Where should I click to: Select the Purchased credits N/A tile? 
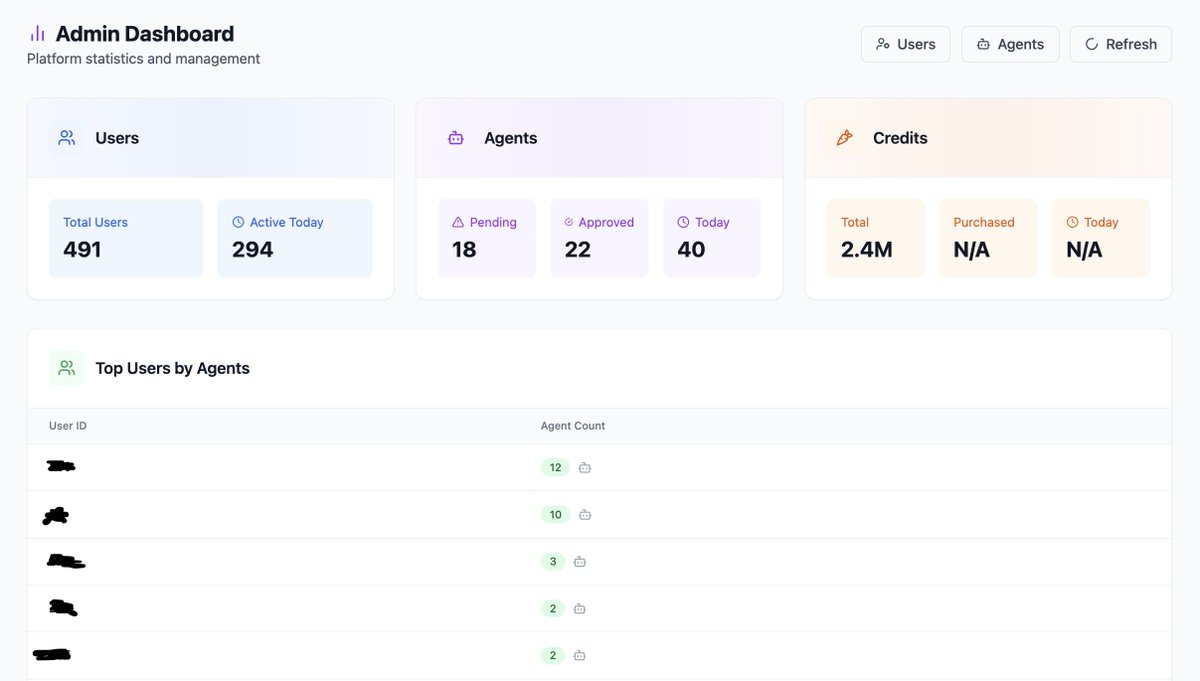(988, 238)
